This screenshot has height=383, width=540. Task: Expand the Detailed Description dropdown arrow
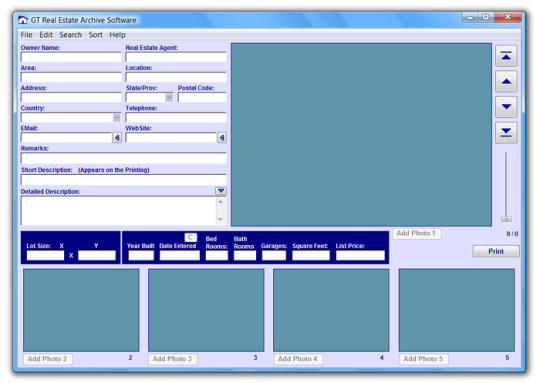click(x=221, y=191)
